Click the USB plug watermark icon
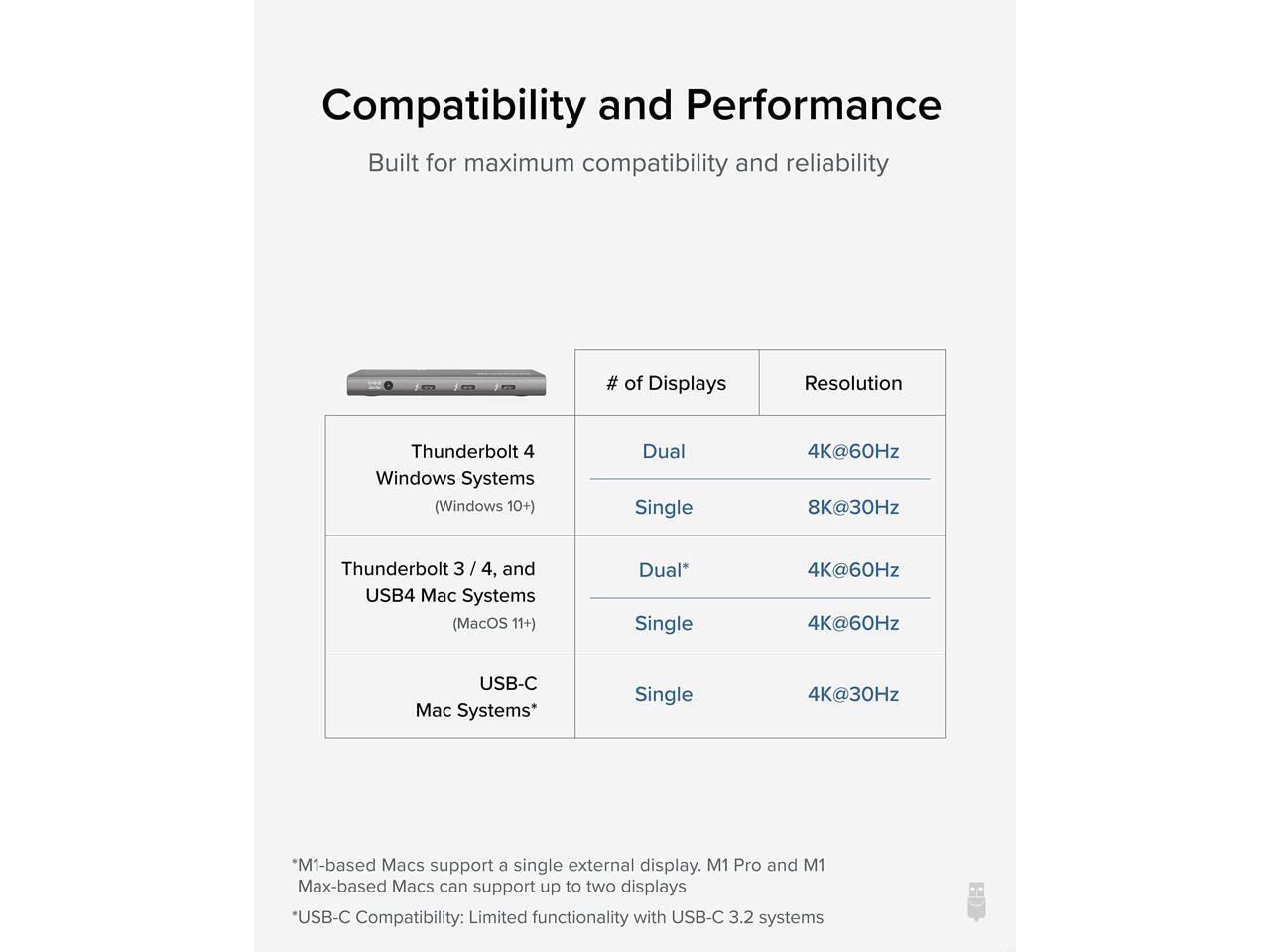Image resolution: width=1270 pixels, height=952 pixels. pos(976,900)
